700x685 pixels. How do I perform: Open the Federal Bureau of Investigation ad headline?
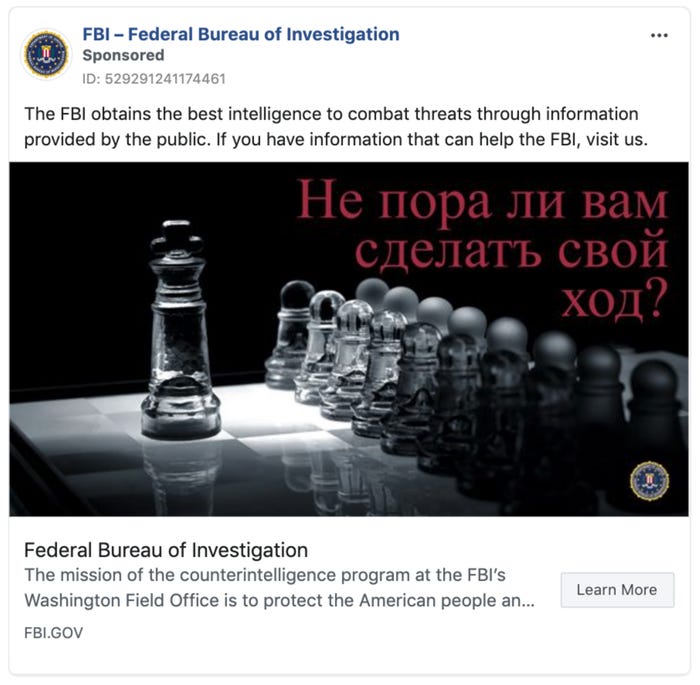tap(166, 550)
